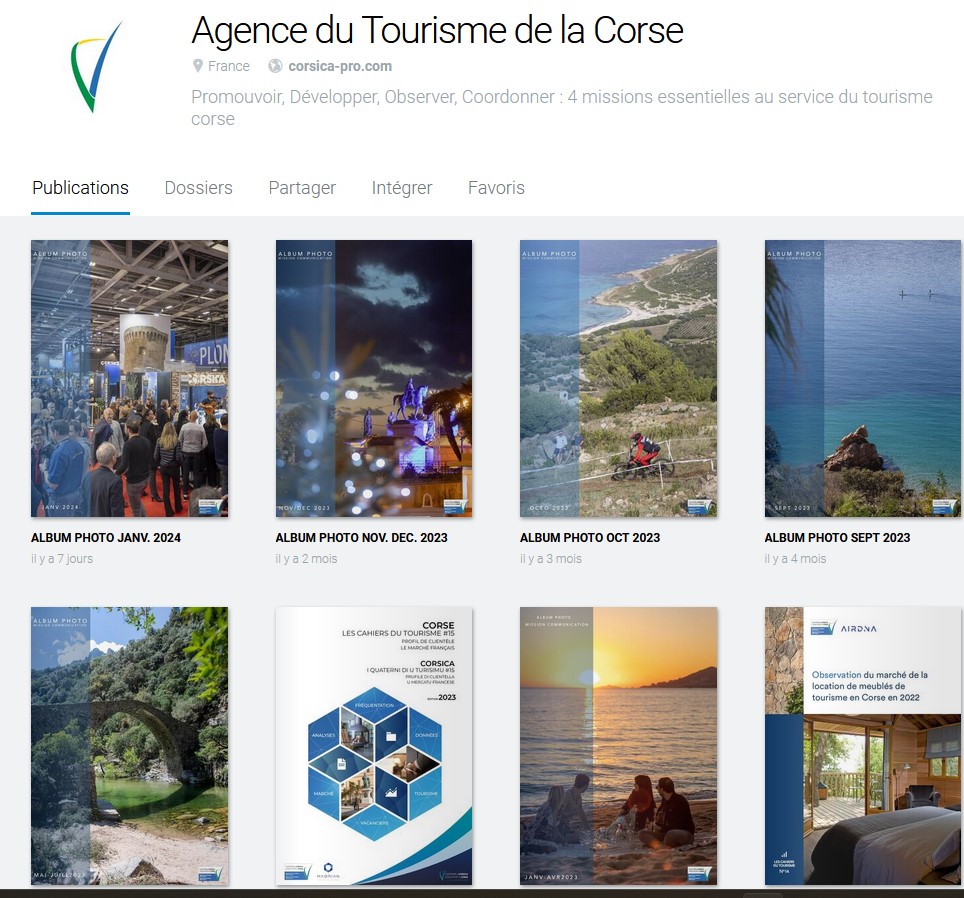Click the Agence du Tourisme logo icon
The width and height of the screenshot is (964, 898).
click(x=96, y=67)
